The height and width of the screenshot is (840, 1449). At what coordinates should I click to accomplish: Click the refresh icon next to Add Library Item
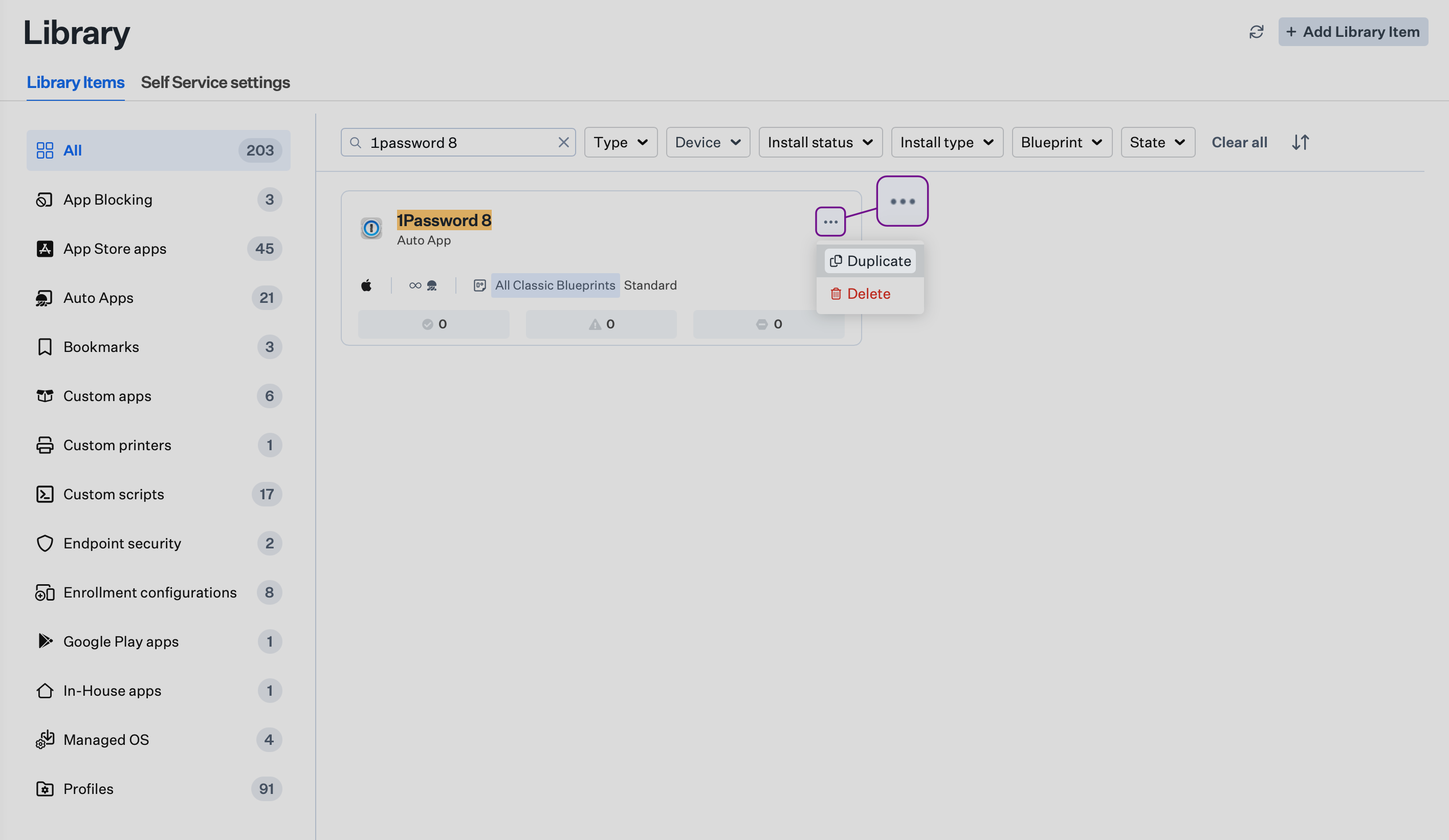[1256, 32]
